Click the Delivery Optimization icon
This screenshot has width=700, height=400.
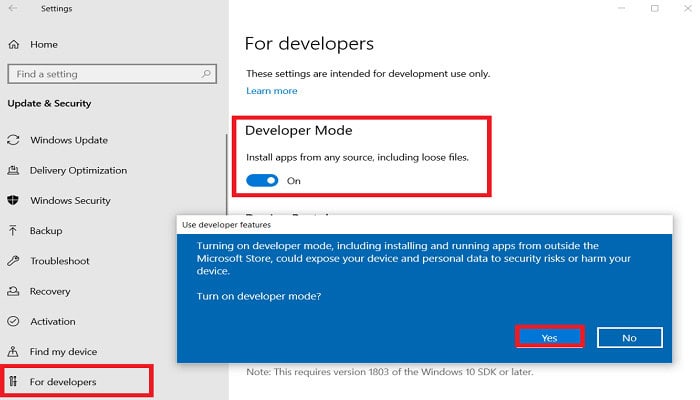pos(13,170)
